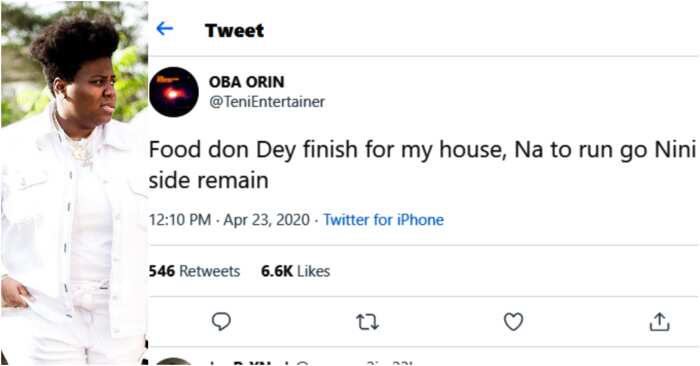
Task: View the 546 Retweets list
Action: pyautogui.click(x=194, y=271)
